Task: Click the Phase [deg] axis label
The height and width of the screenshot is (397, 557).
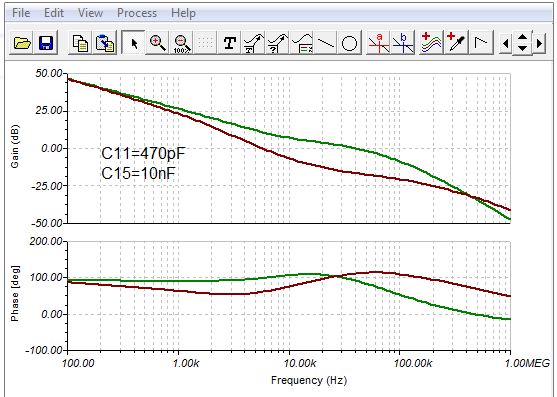Action: (x=15, y=293)
